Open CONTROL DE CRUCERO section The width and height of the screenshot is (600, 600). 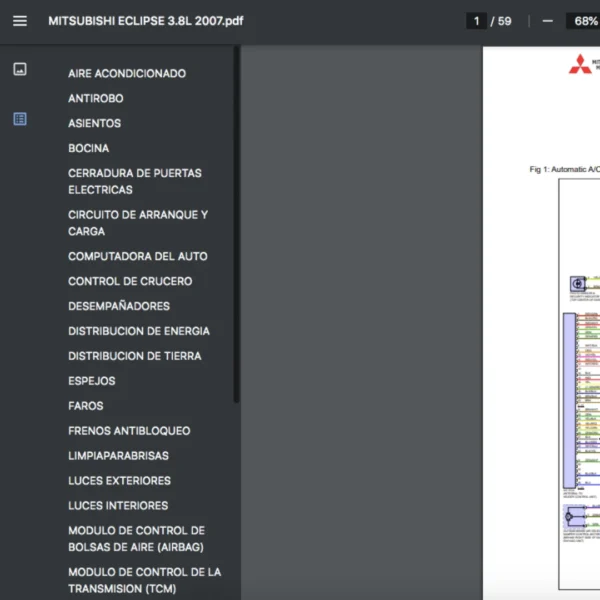pyautogui.click(x=130, y=281)
